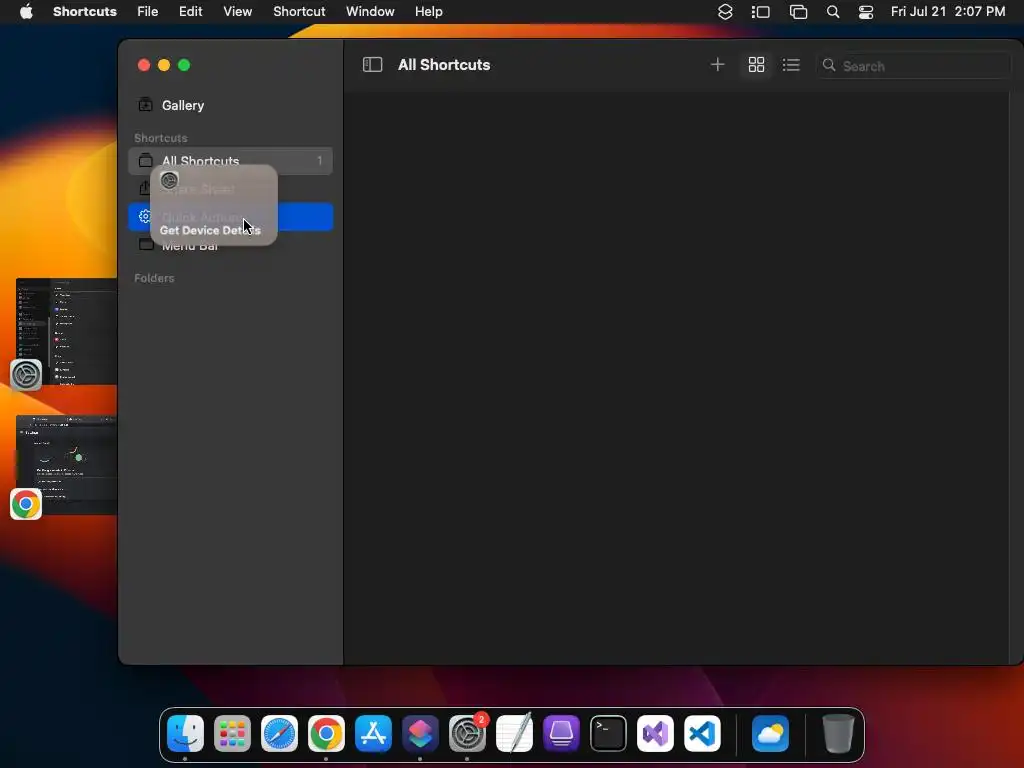Open Google Chrome from the Dock

coord(327,733)
